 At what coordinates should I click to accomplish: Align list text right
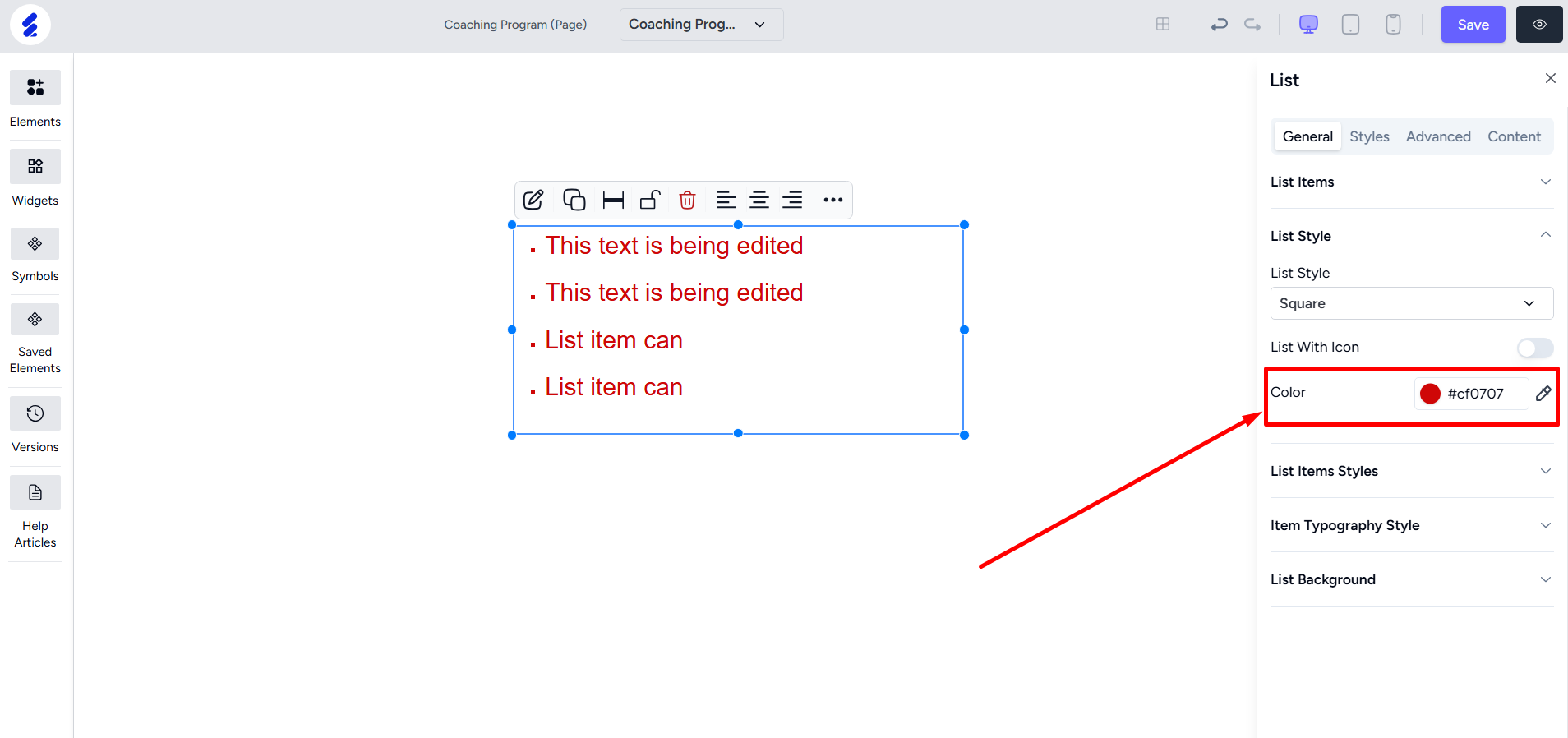pos(792,200)
